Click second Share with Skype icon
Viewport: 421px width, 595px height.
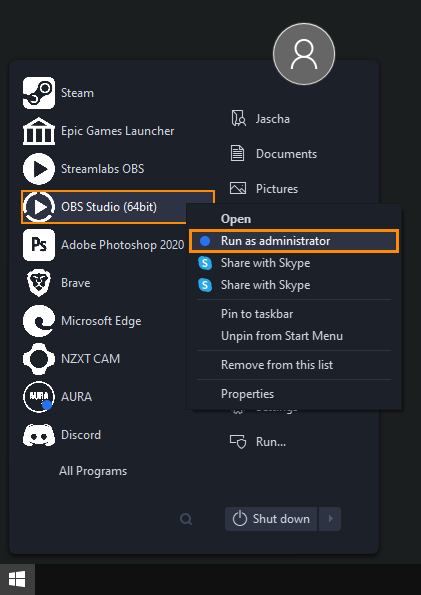[x=205, y=285]
